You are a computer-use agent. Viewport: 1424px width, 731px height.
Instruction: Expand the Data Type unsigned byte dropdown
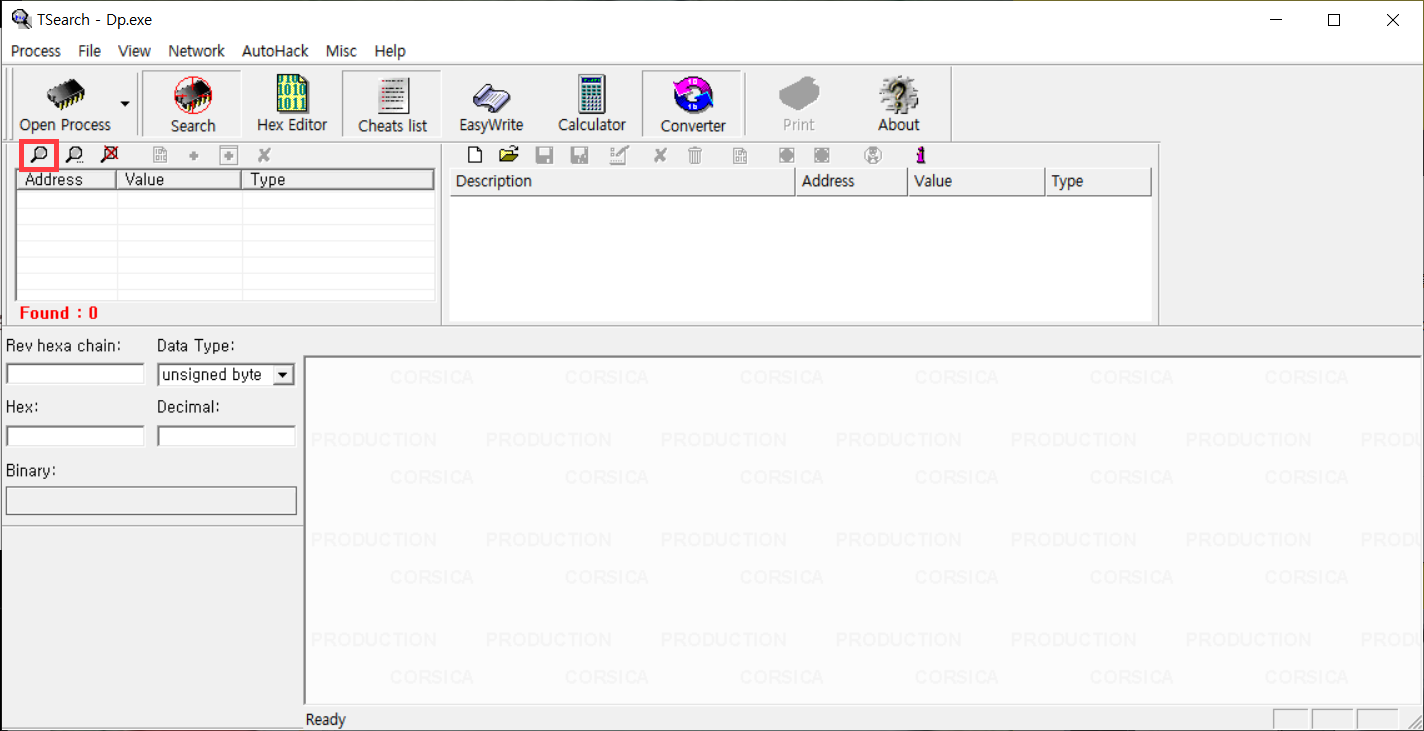tap(283, 375)
